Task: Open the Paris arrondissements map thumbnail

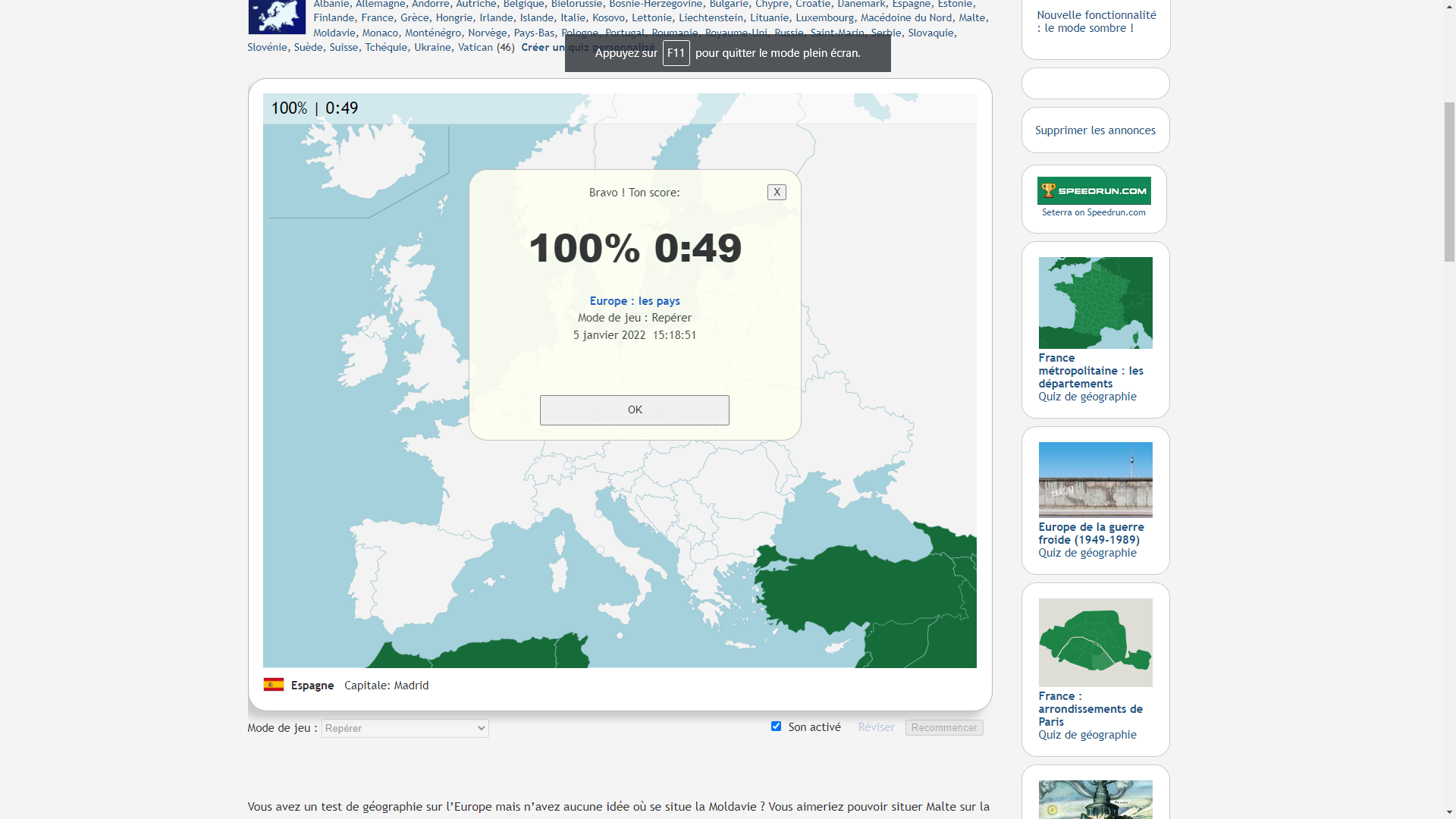Action: point(1095,642)
